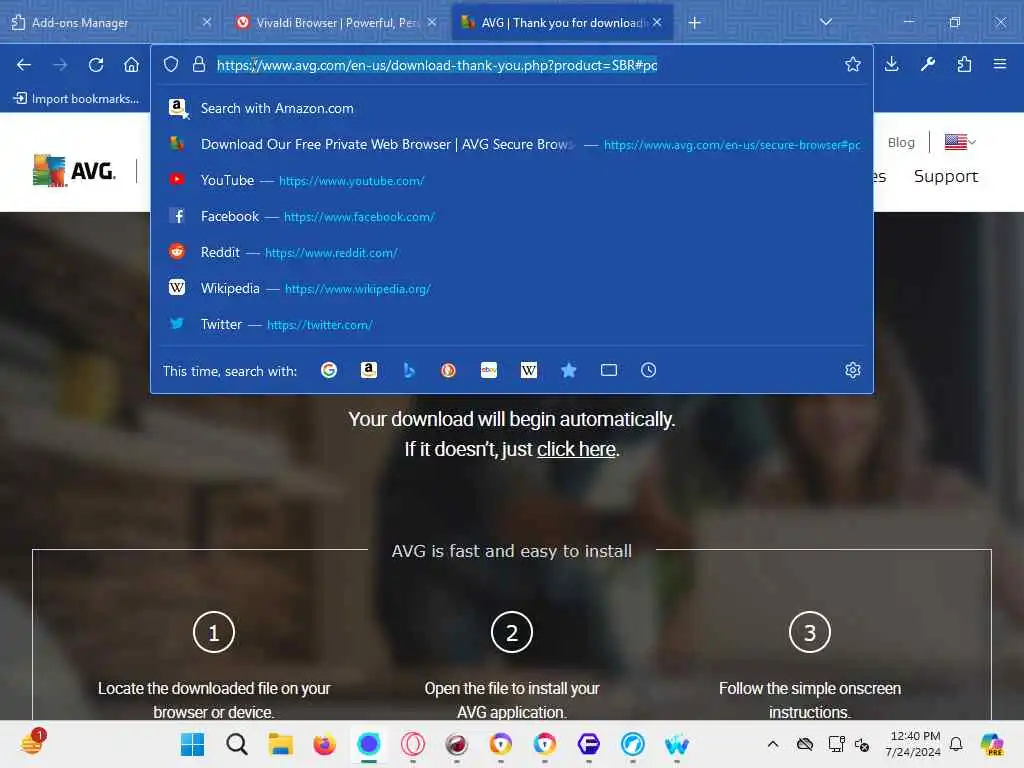Open the language flag dropdown
This screenshot has width=1024, height=768.
[x=960, y=142]
